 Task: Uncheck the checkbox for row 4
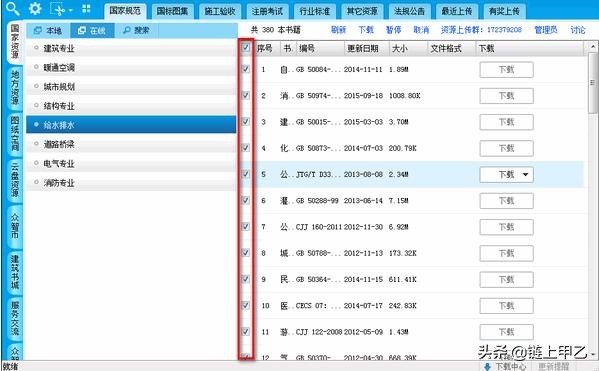[x=246, y=147]
